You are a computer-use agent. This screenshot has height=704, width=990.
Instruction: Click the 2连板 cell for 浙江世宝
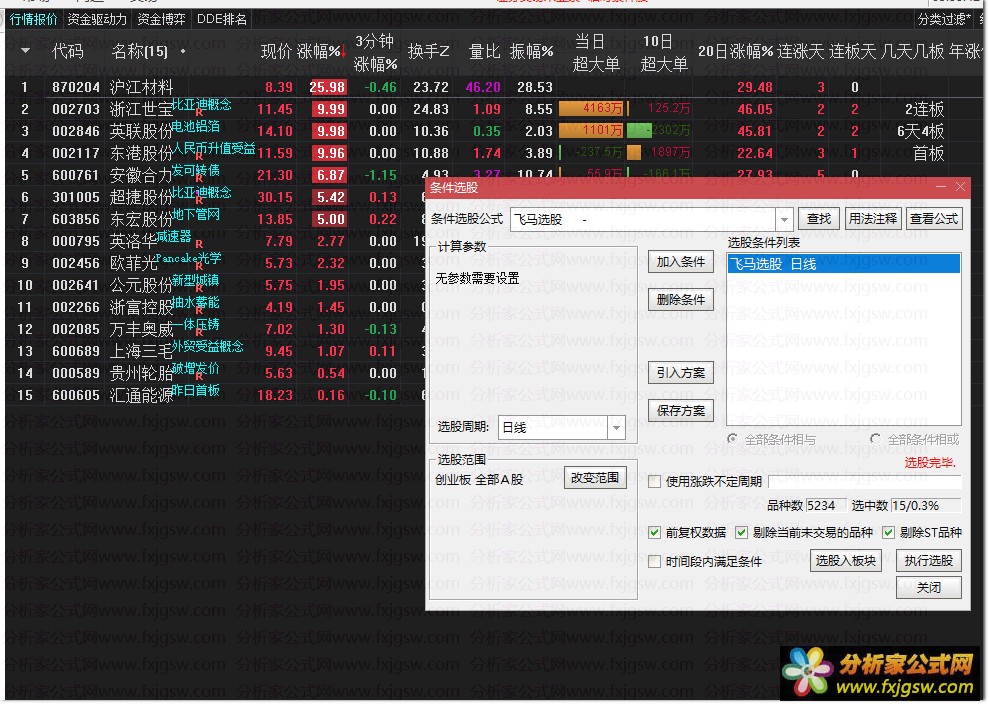click(924, 109)
